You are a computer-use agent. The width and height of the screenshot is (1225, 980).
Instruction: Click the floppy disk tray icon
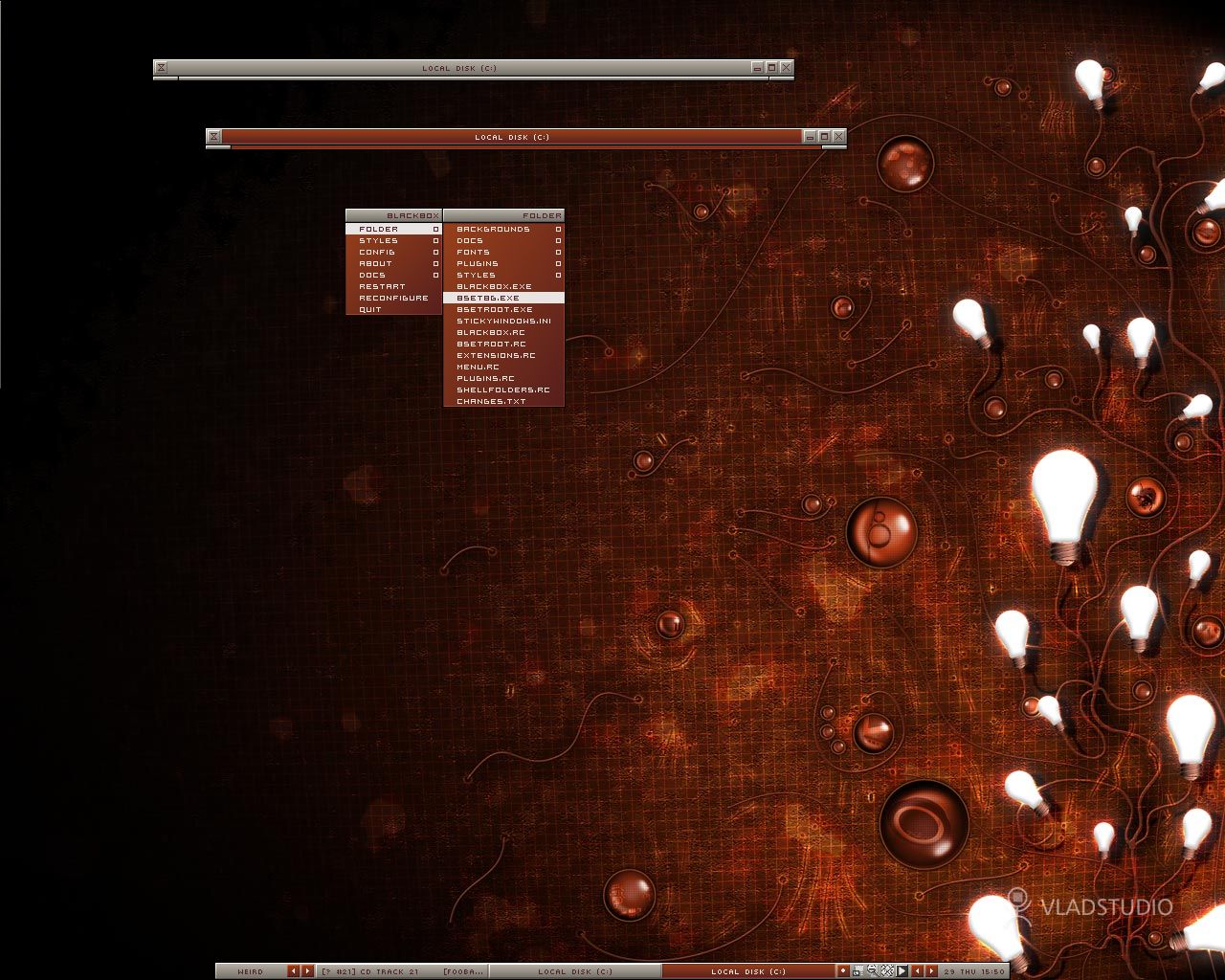point(857,971)
